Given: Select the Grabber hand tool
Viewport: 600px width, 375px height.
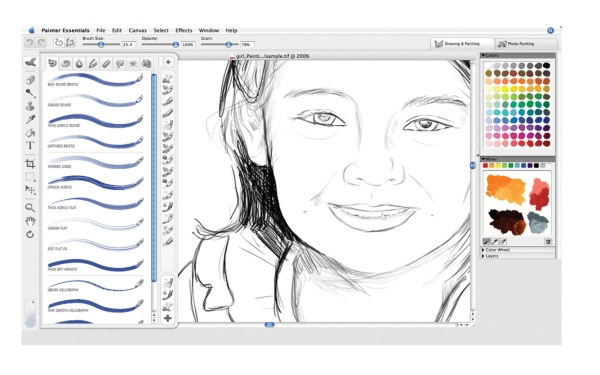Looking at the screenshot, I should click(30, 221).
